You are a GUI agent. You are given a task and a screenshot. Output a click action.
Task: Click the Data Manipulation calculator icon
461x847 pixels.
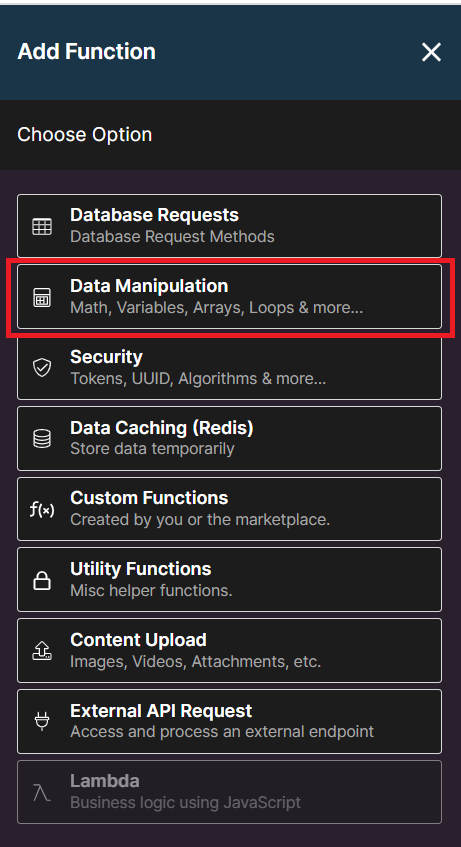(42, 298)
